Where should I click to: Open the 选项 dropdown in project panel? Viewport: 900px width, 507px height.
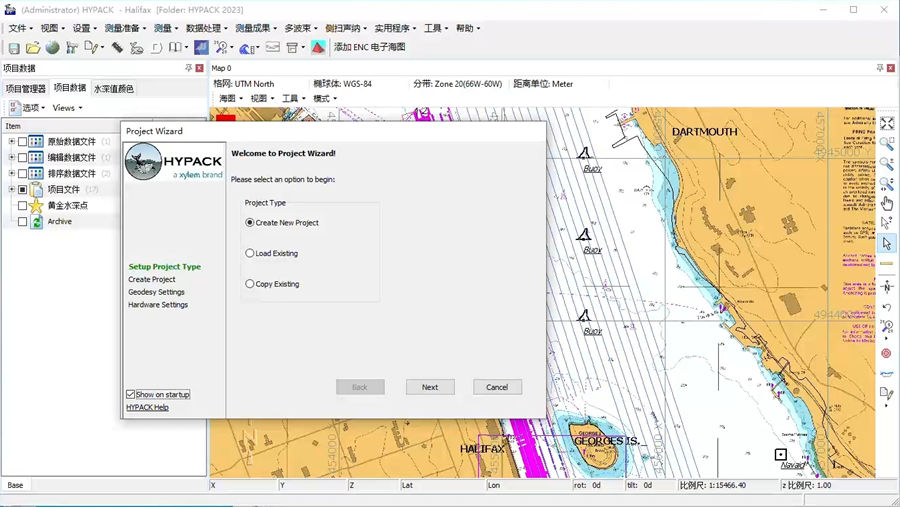click(28, 107)
